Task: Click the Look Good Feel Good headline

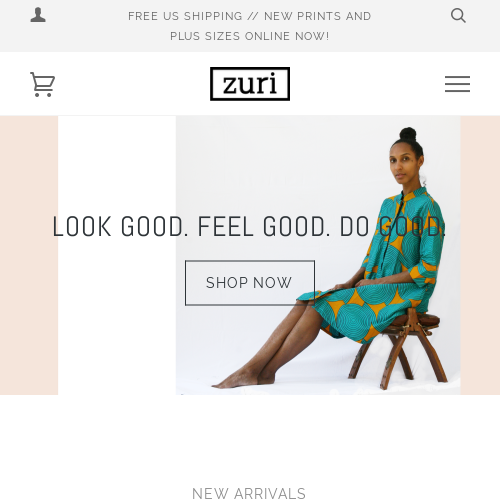Action: pyautogui.click(x=249, y=227)
